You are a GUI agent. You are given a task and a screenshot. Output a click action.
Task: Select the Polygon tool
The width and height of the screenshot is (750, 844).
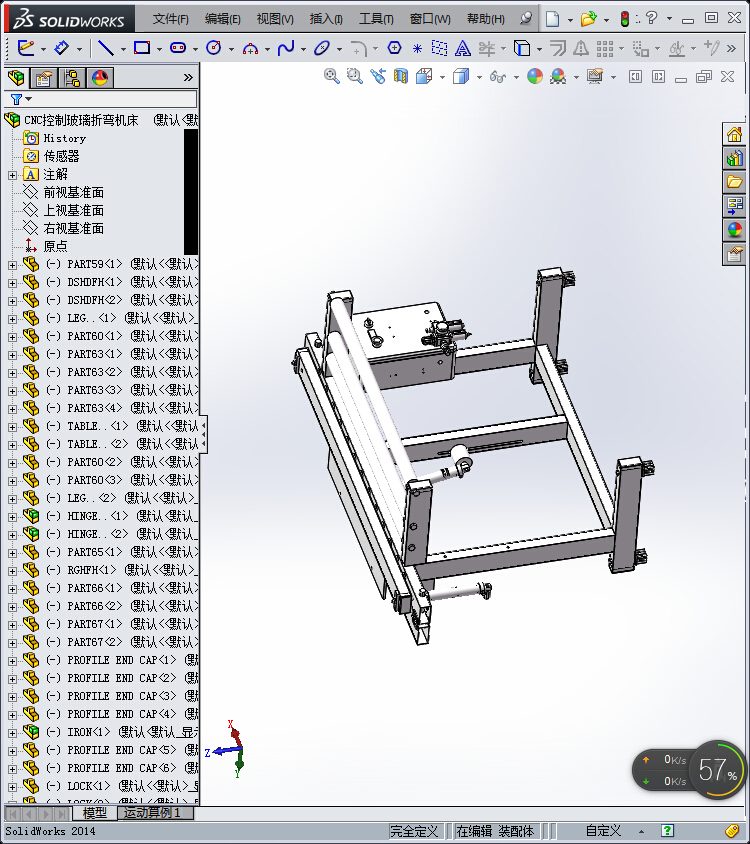pos(395,48)
